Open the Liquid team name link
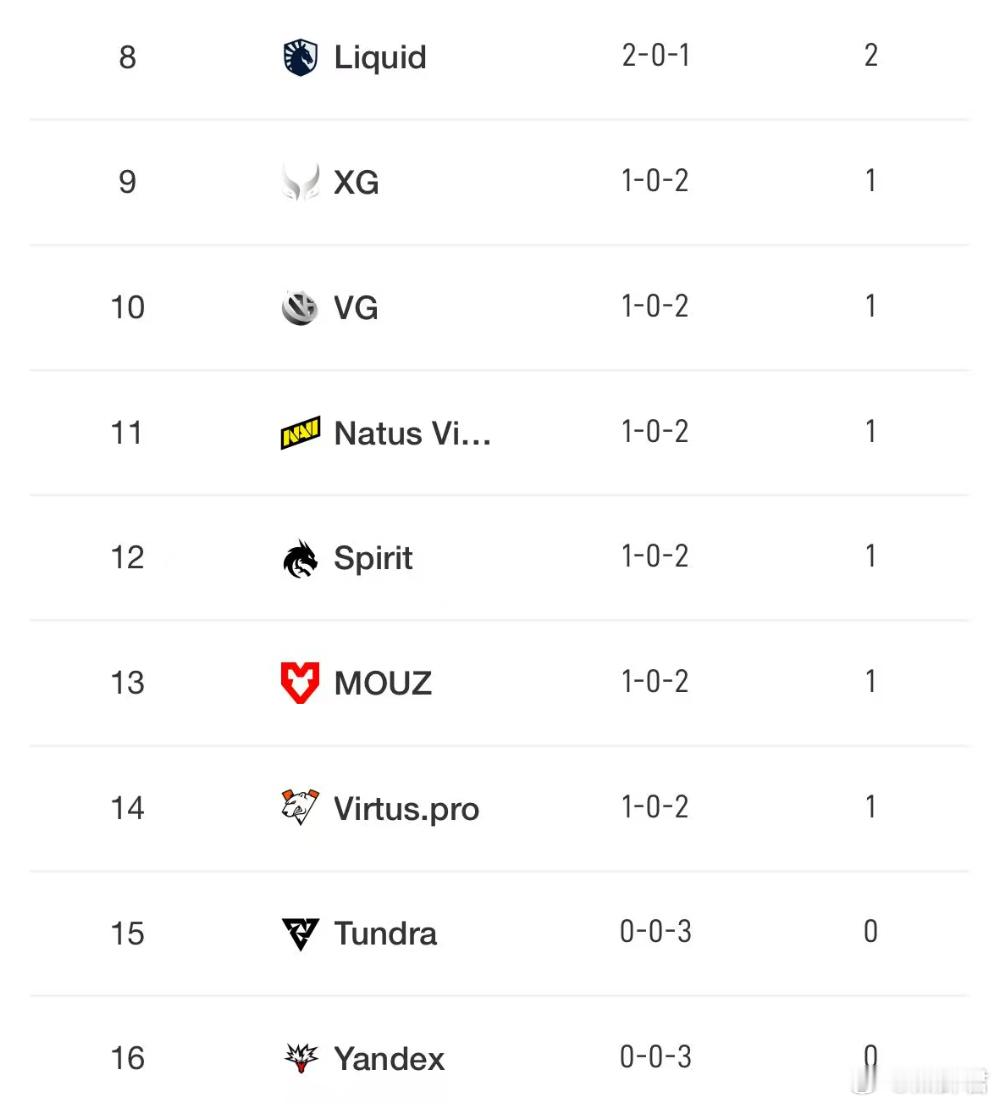Image resolution: width=998 pixels, height=1104 pixels. pyautogui.click(x=380, y=58)
